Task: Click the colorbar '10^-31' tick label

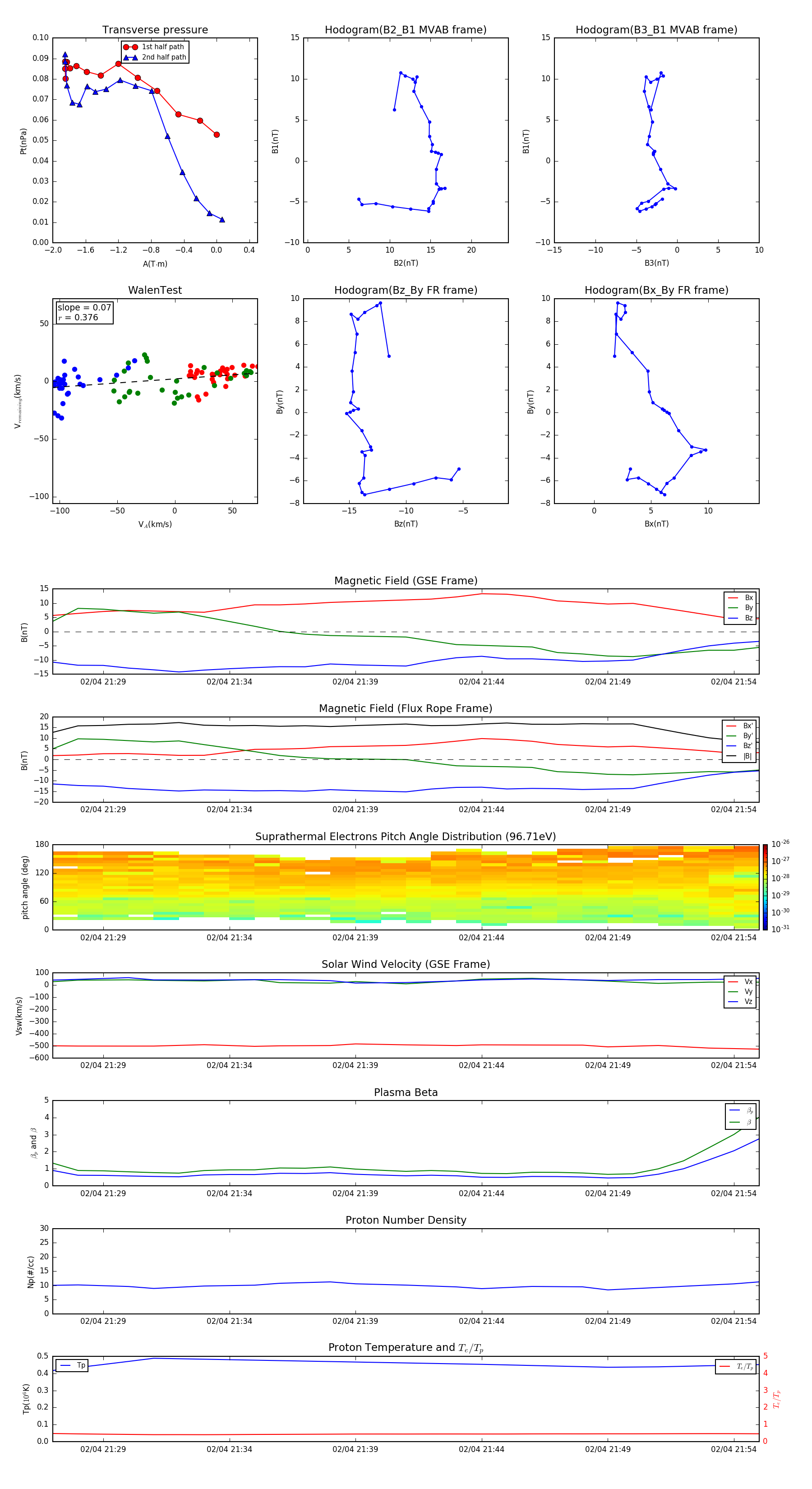Action: [x=780, y=929]
